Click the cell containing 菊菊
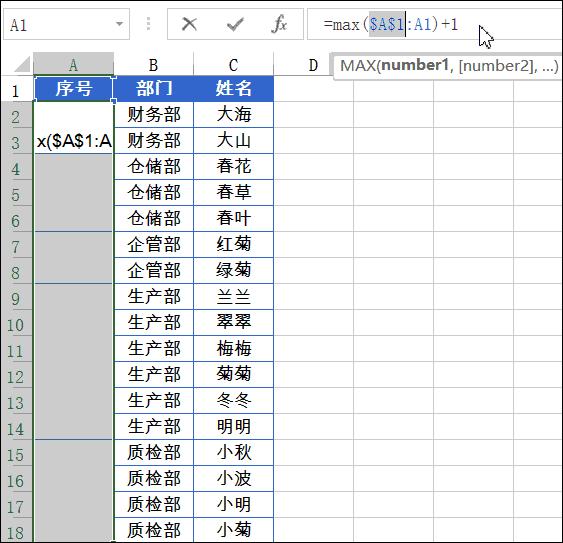The width and height of the screenshot is (563, 543). [x=233, y=374]
